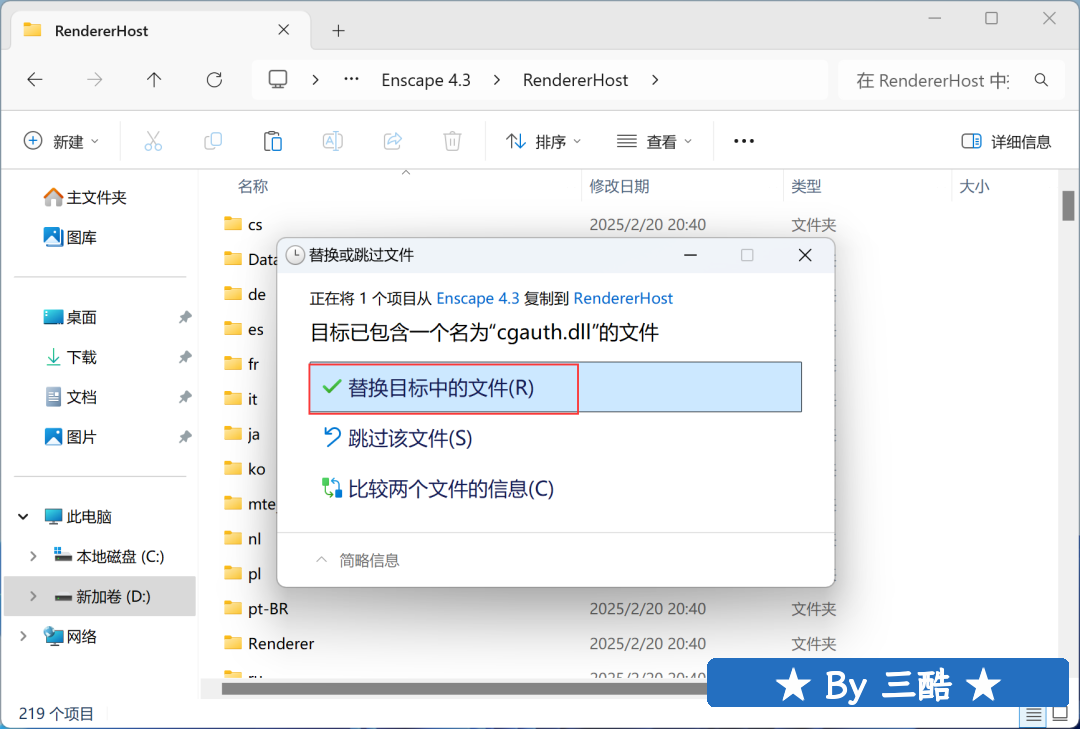This screenshot has width=1080, height=729.
Task: Open 新建 dropdown menu
Action: click(x=61, y=141)
